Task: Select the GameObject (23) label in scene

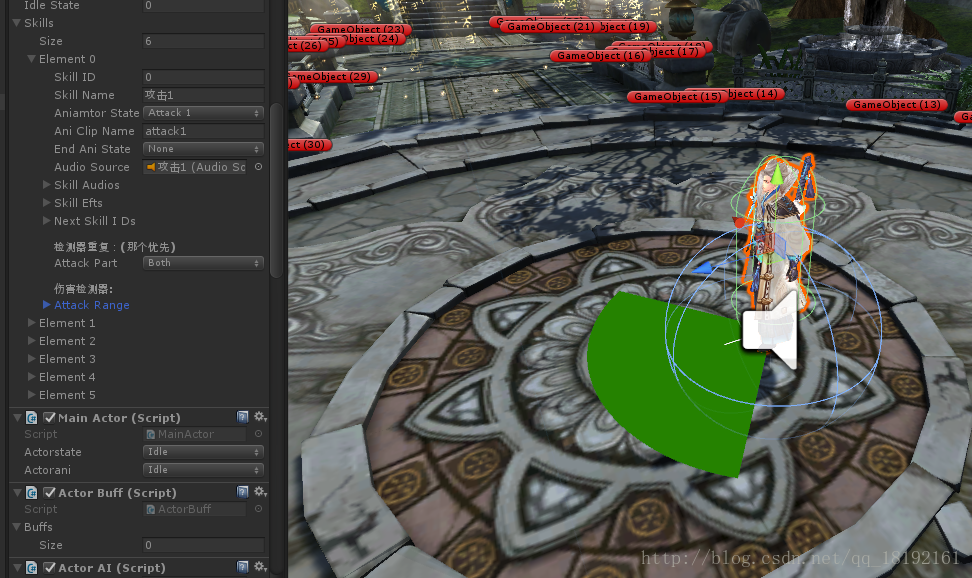Action: coord(361,29)
